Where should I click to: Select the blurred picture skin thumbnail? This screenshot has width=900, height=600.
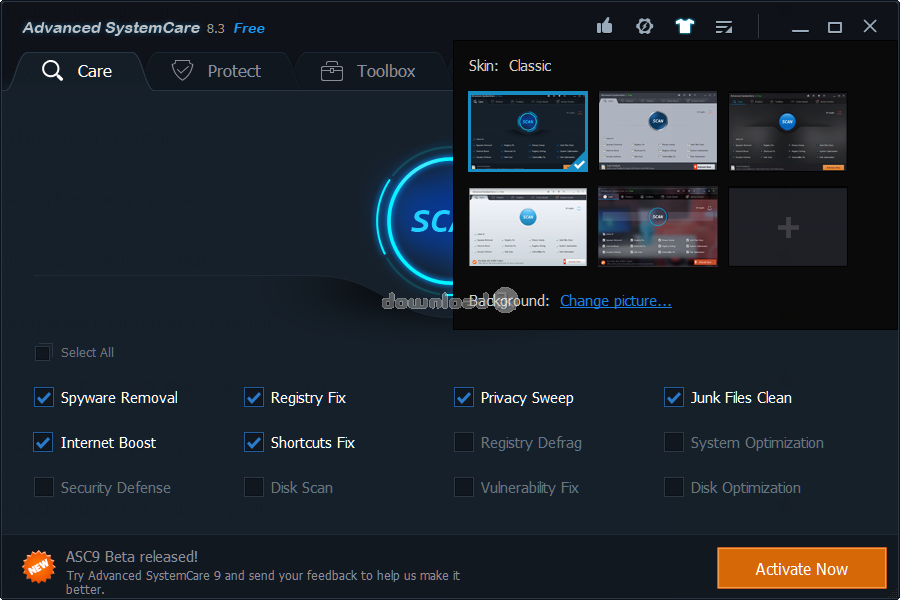coord(658,227)
